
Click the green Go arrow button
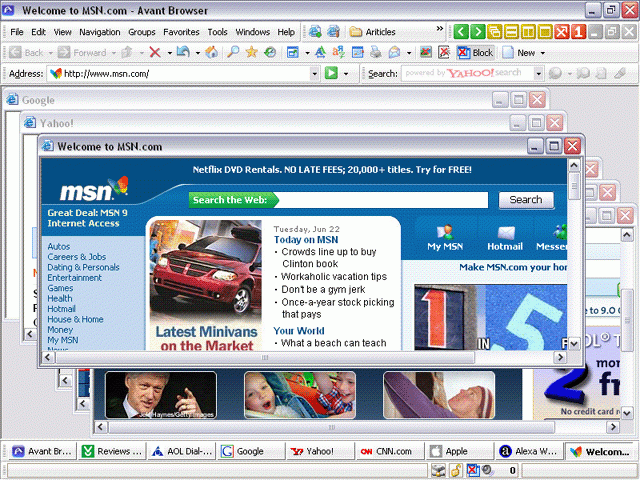pyautogui.click(x=331, y=73)
